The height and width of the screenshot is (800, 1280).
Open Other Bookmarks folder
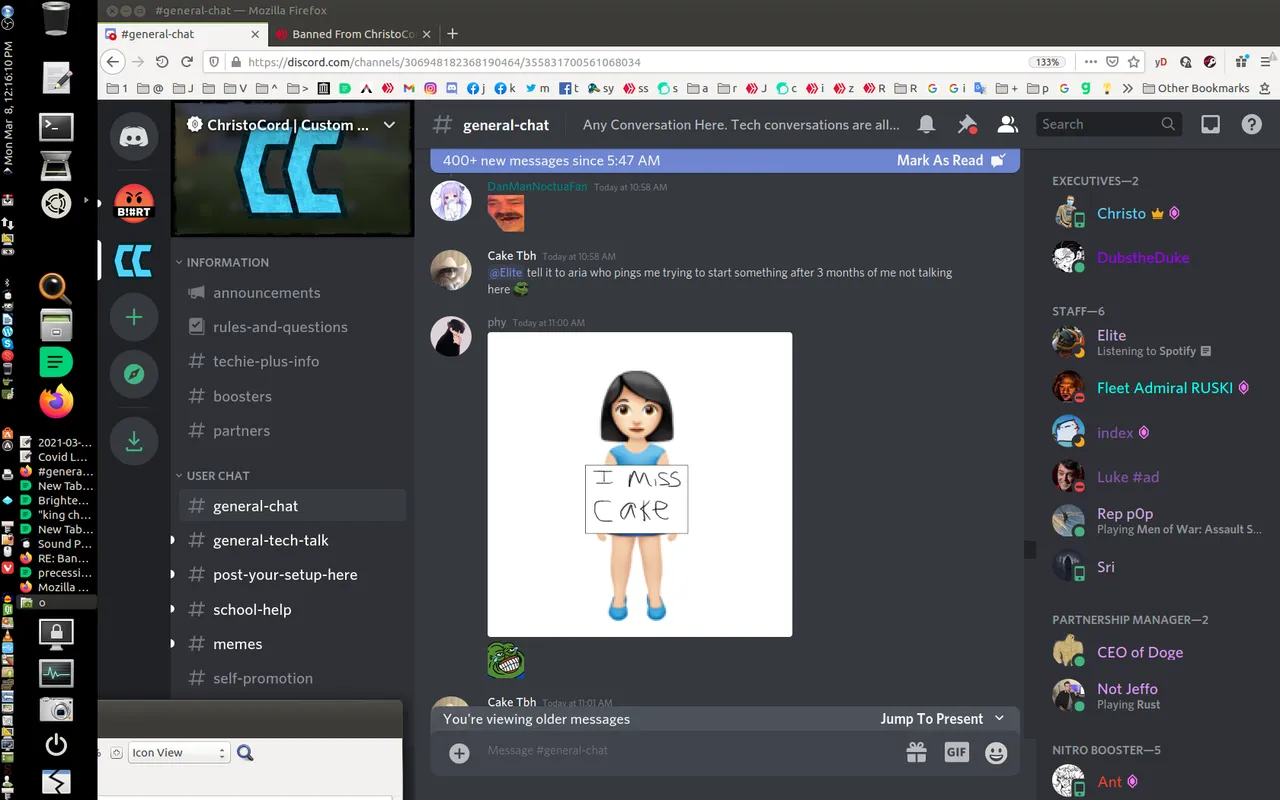pyautogui.click(x=1194, y=88)
